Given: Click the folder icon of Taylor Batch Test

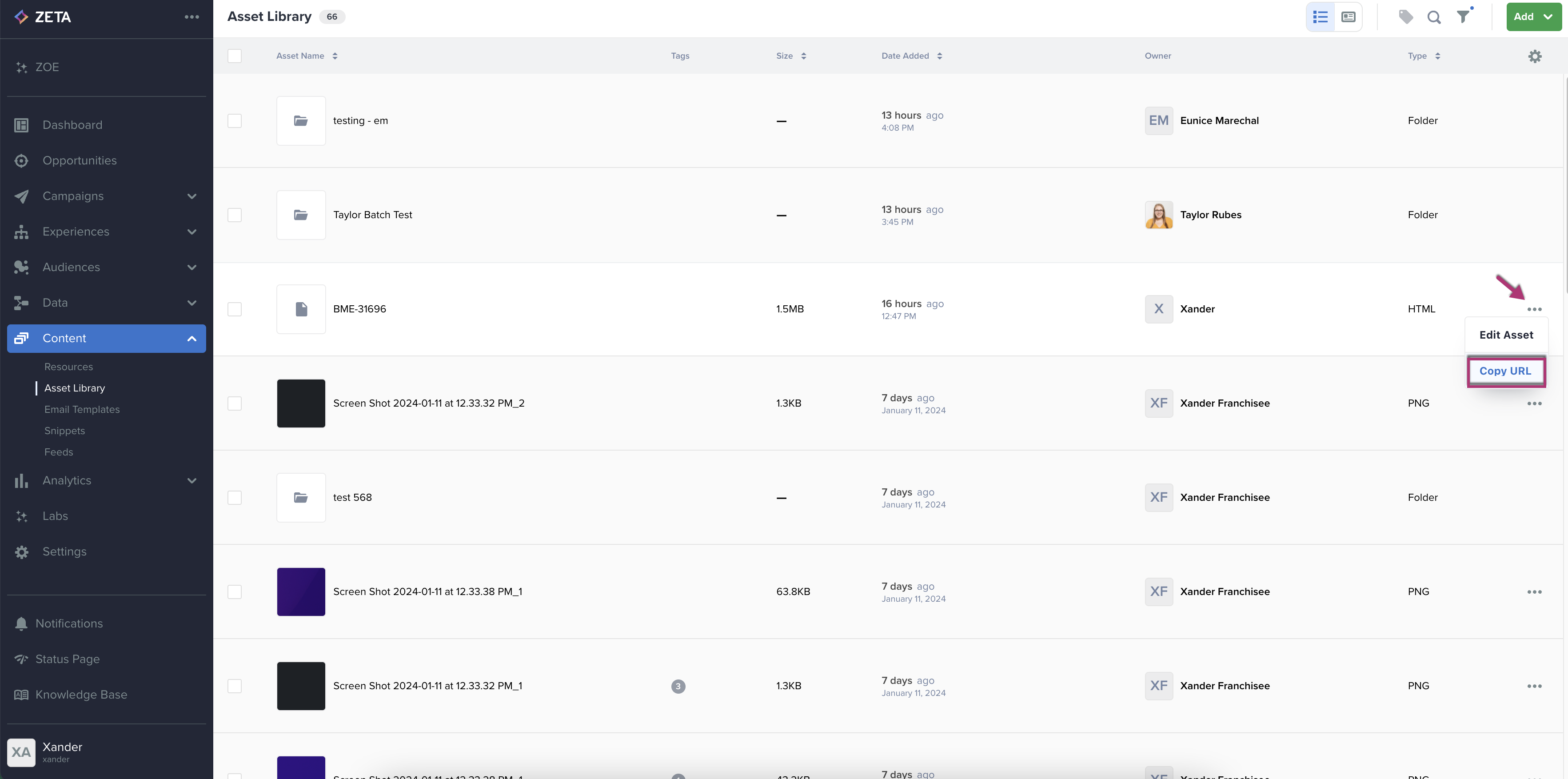Looking at the screenshot, I should 301,215.
